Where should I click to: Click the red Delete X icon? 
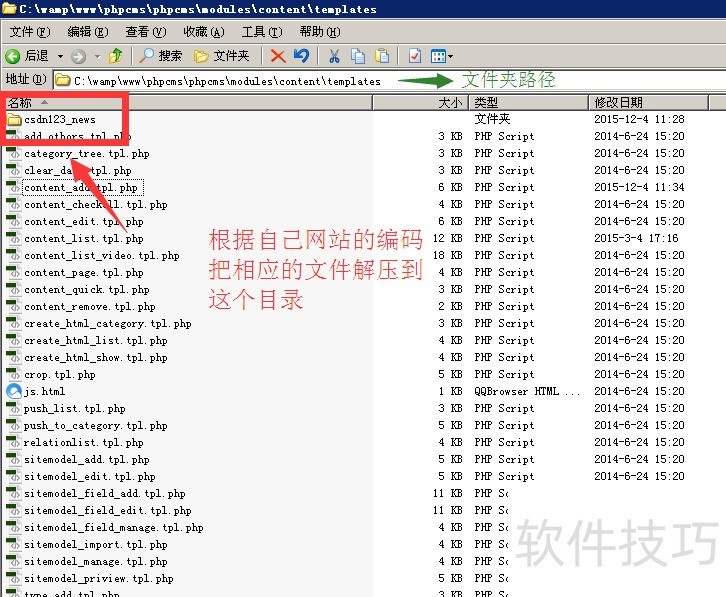click(x=278, y=56)
